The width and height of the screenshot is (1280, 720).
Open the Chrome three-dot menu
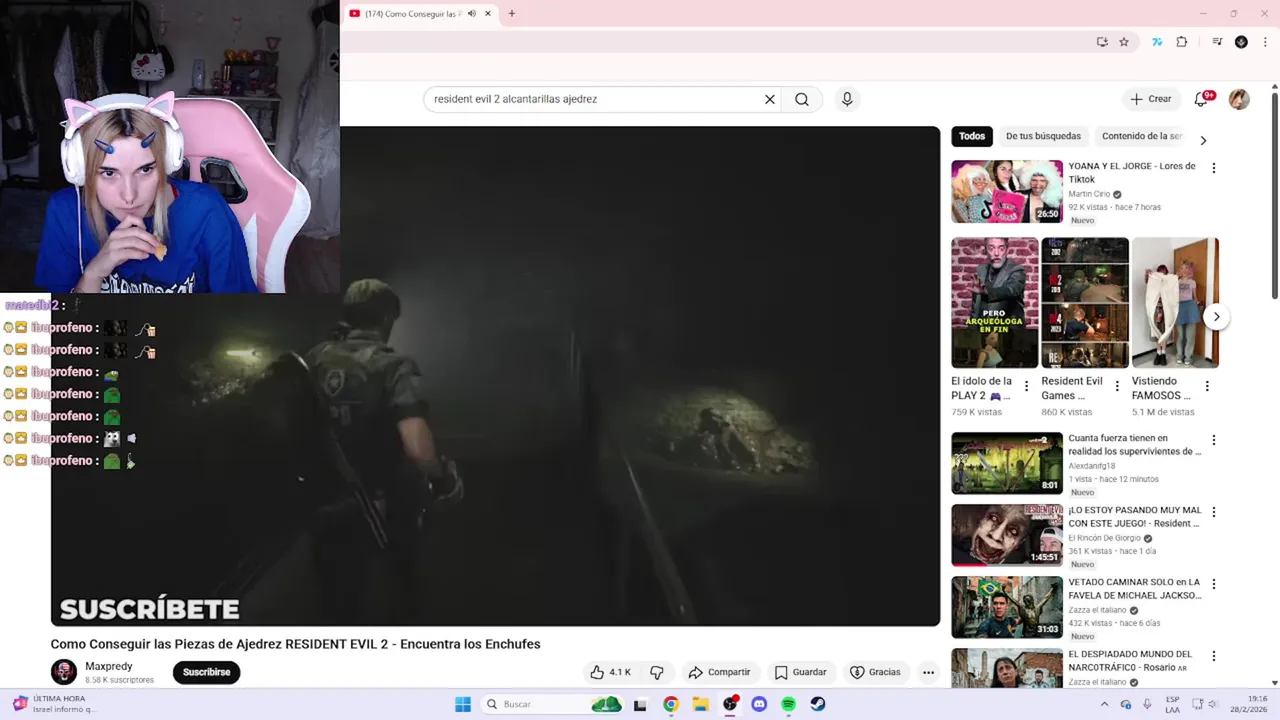[1265, 42]
